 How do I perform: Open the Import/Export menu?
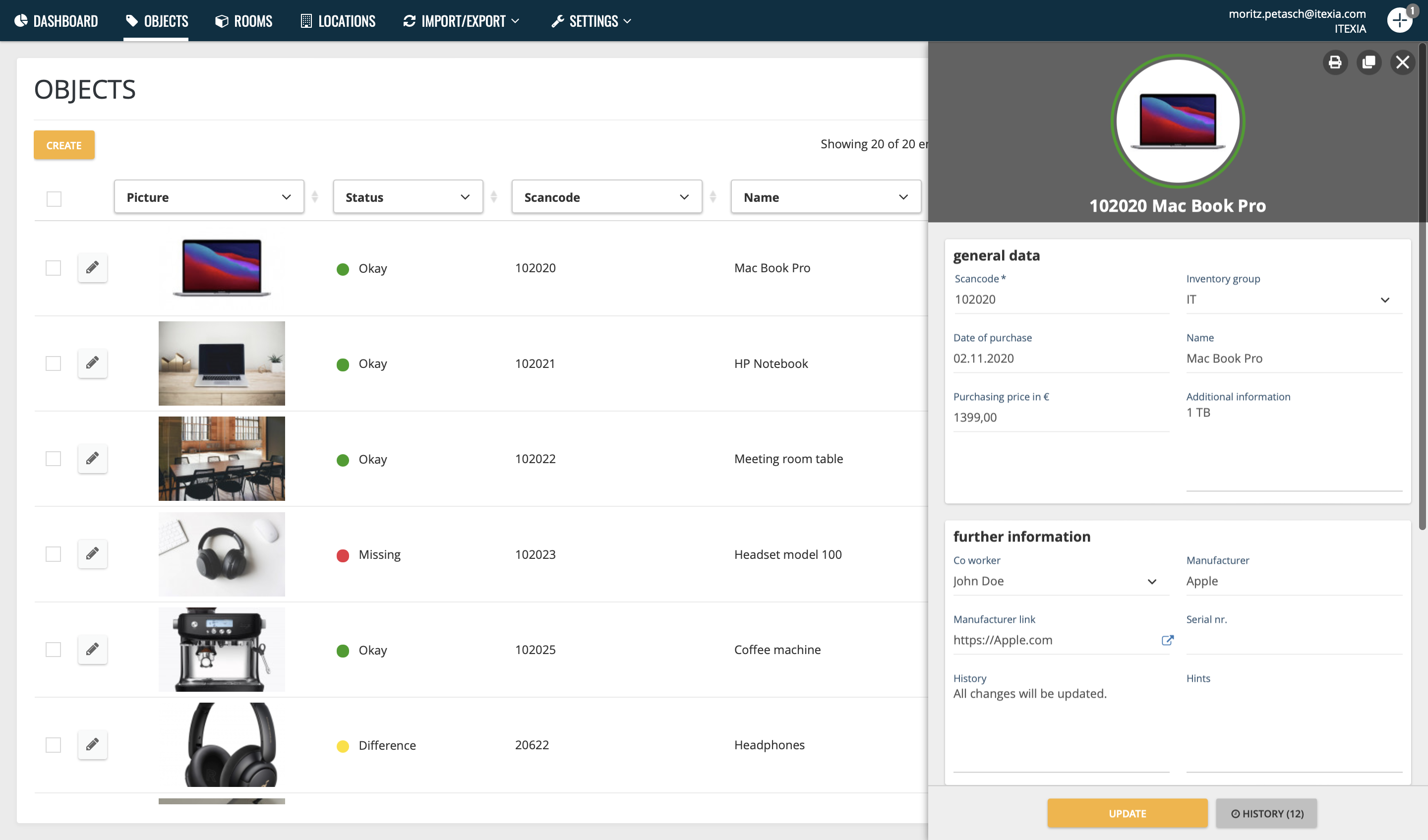coord(461,21)
